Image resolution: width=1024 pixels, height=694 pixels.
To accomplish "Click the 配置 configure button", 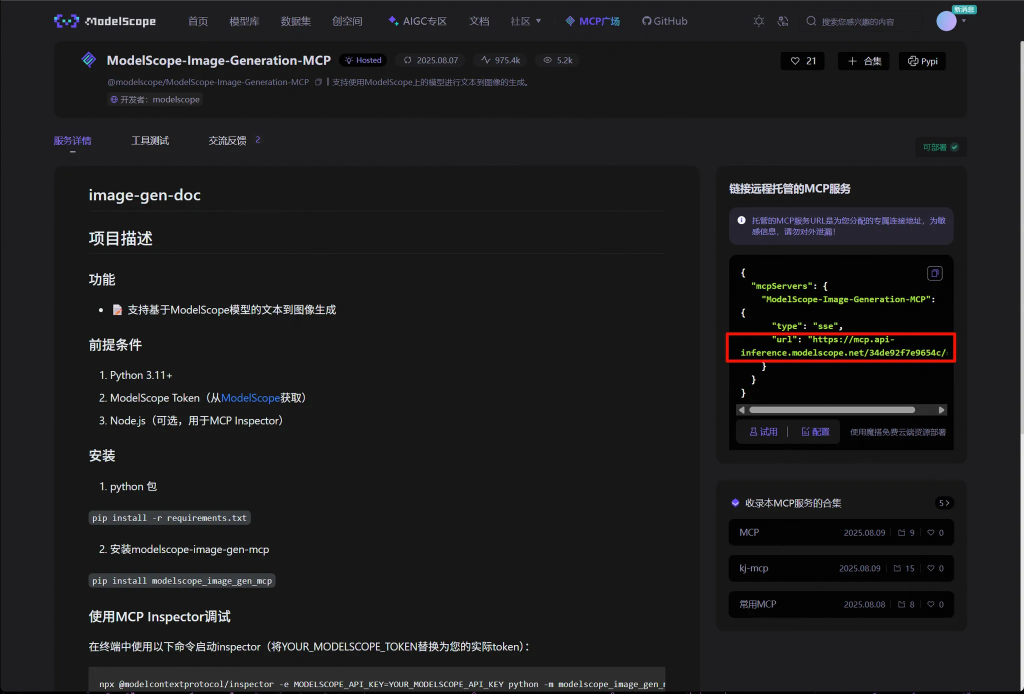I will [814, 432].
